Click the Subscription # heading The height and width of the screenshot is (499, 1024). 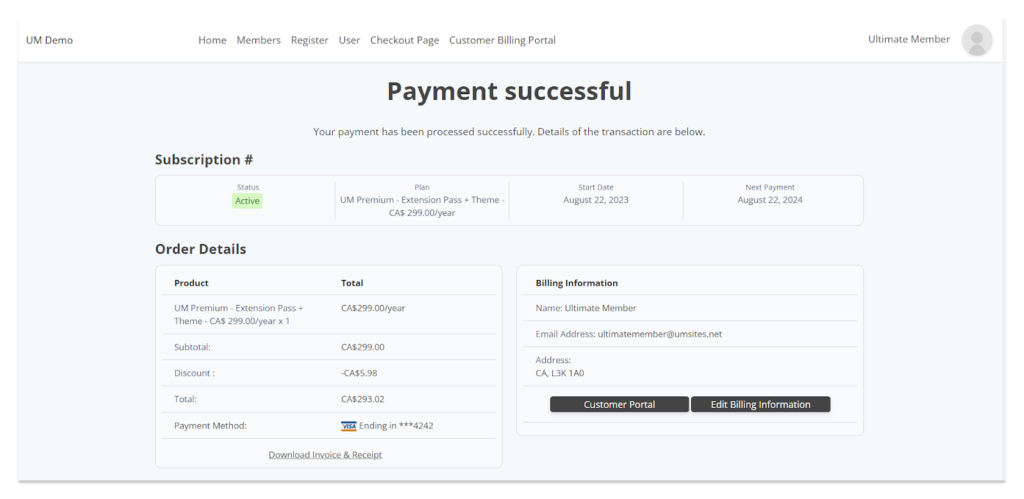point(204,160)
